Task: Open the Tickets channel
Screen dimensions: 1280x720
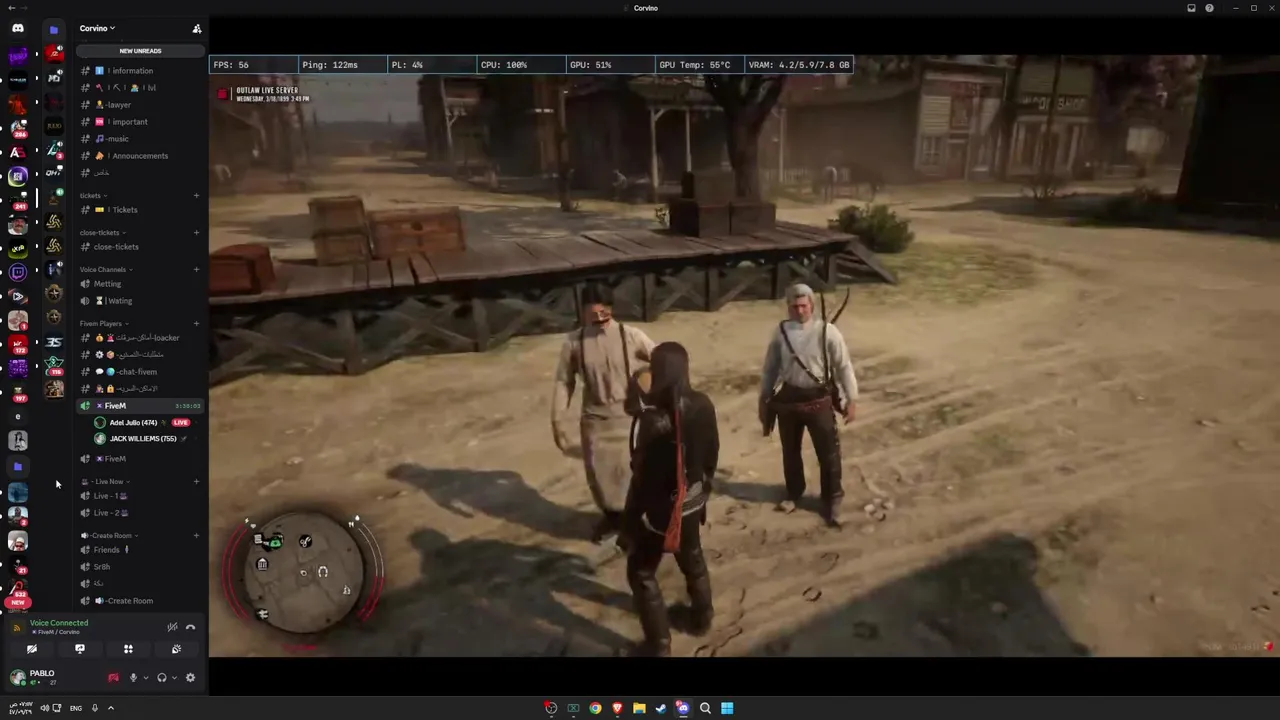Action: 140,210
